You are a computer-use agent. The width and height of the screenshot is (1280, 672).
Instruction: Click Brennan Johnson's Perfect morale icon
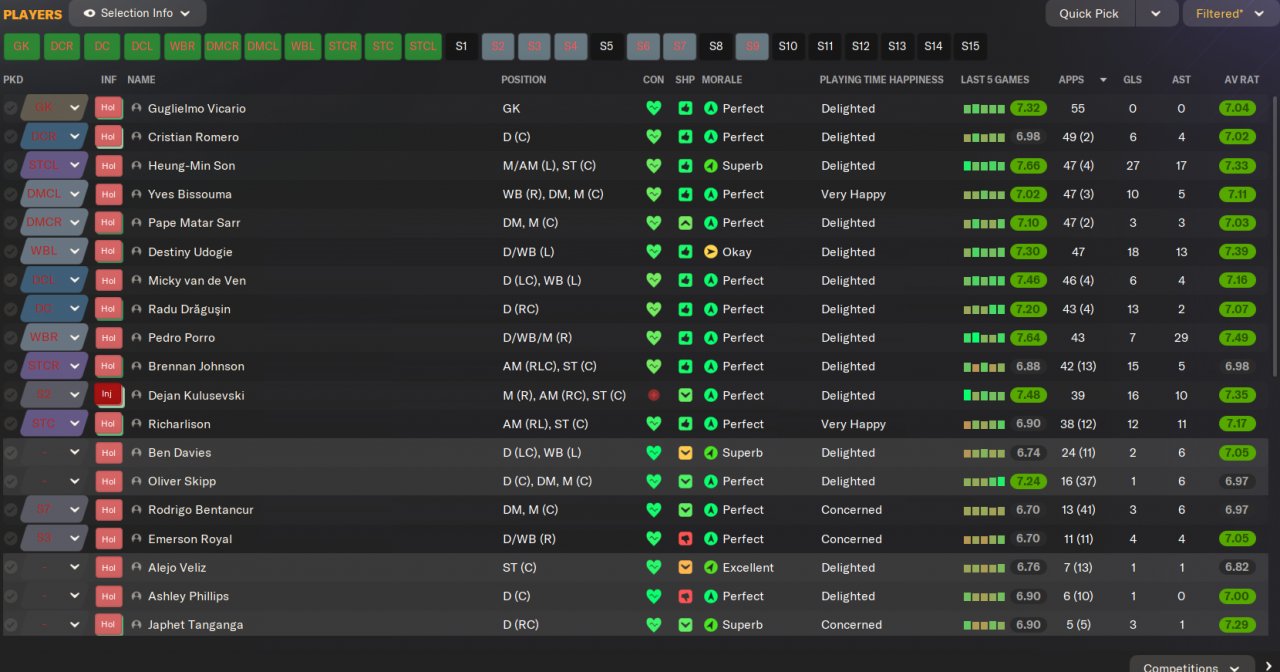tap(711, 366)
